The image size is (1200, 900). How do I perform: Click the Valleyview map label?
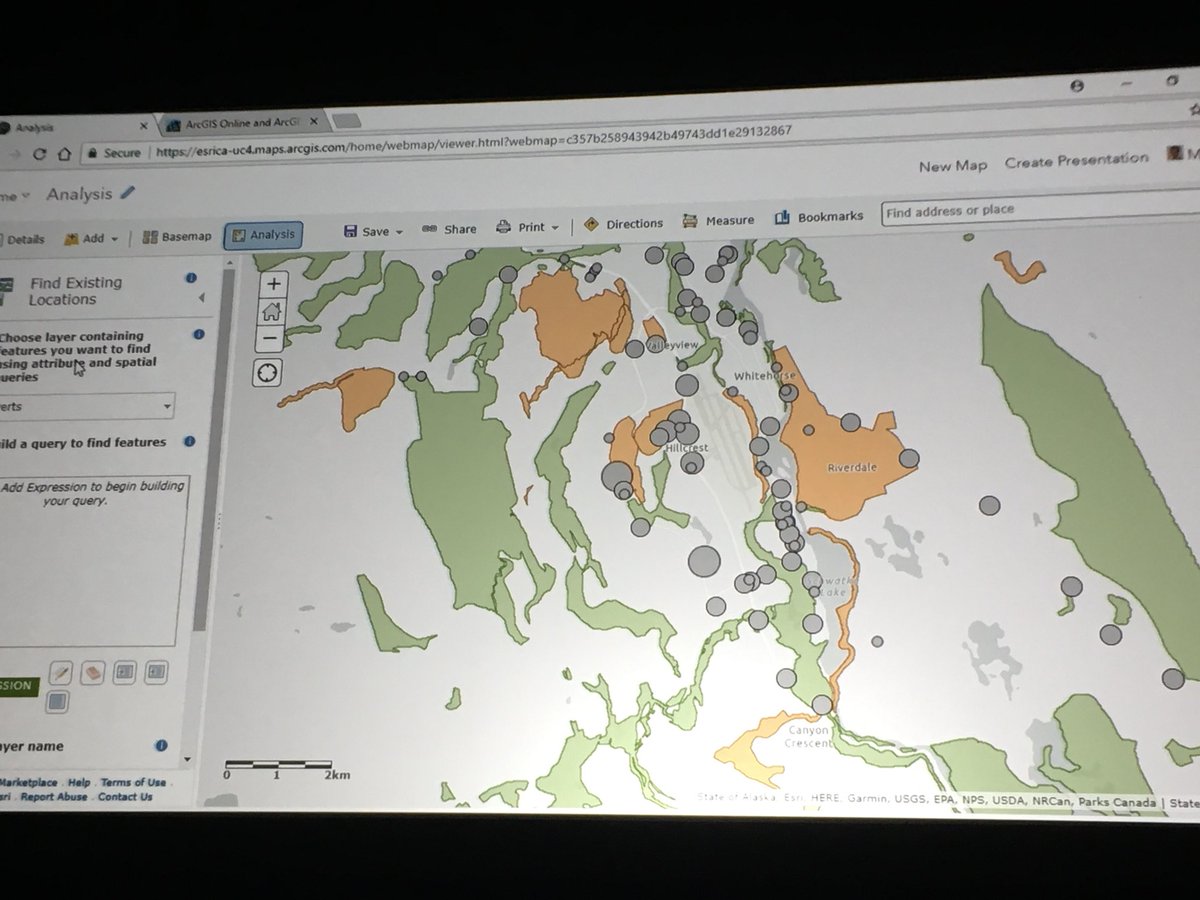(672, 345)
